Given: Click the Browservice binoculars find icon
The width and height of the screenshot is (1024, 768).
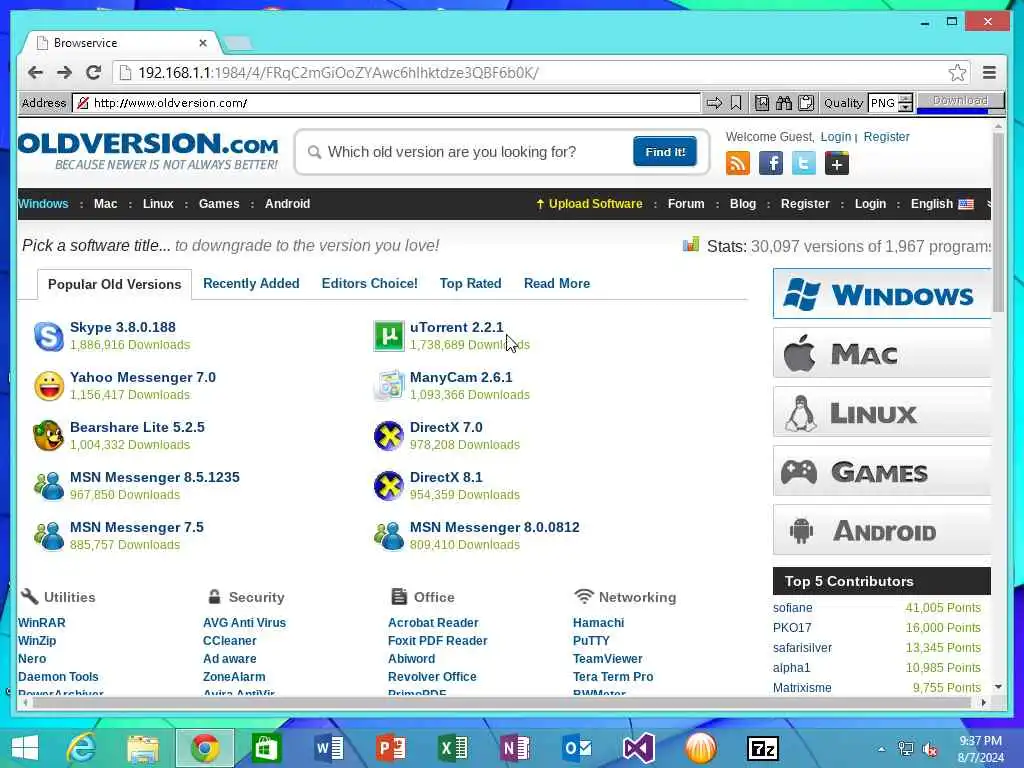Looking at the screenshot, I should coord(784,103).
